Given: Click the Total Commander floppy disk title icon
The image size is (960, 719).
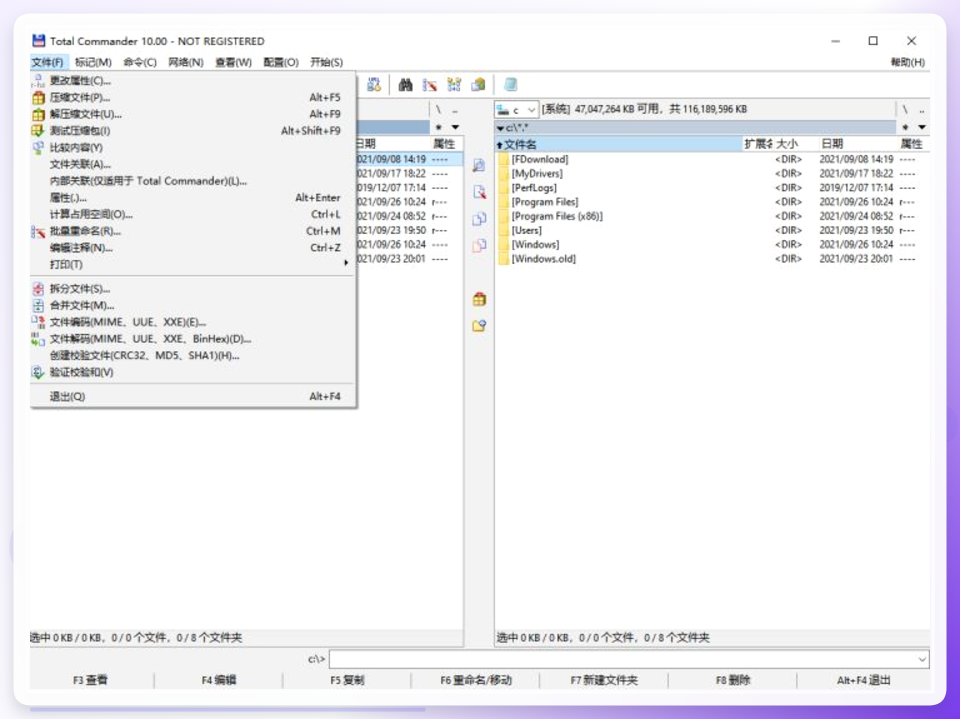Looking at the screenshot, I should coord(39,41).
